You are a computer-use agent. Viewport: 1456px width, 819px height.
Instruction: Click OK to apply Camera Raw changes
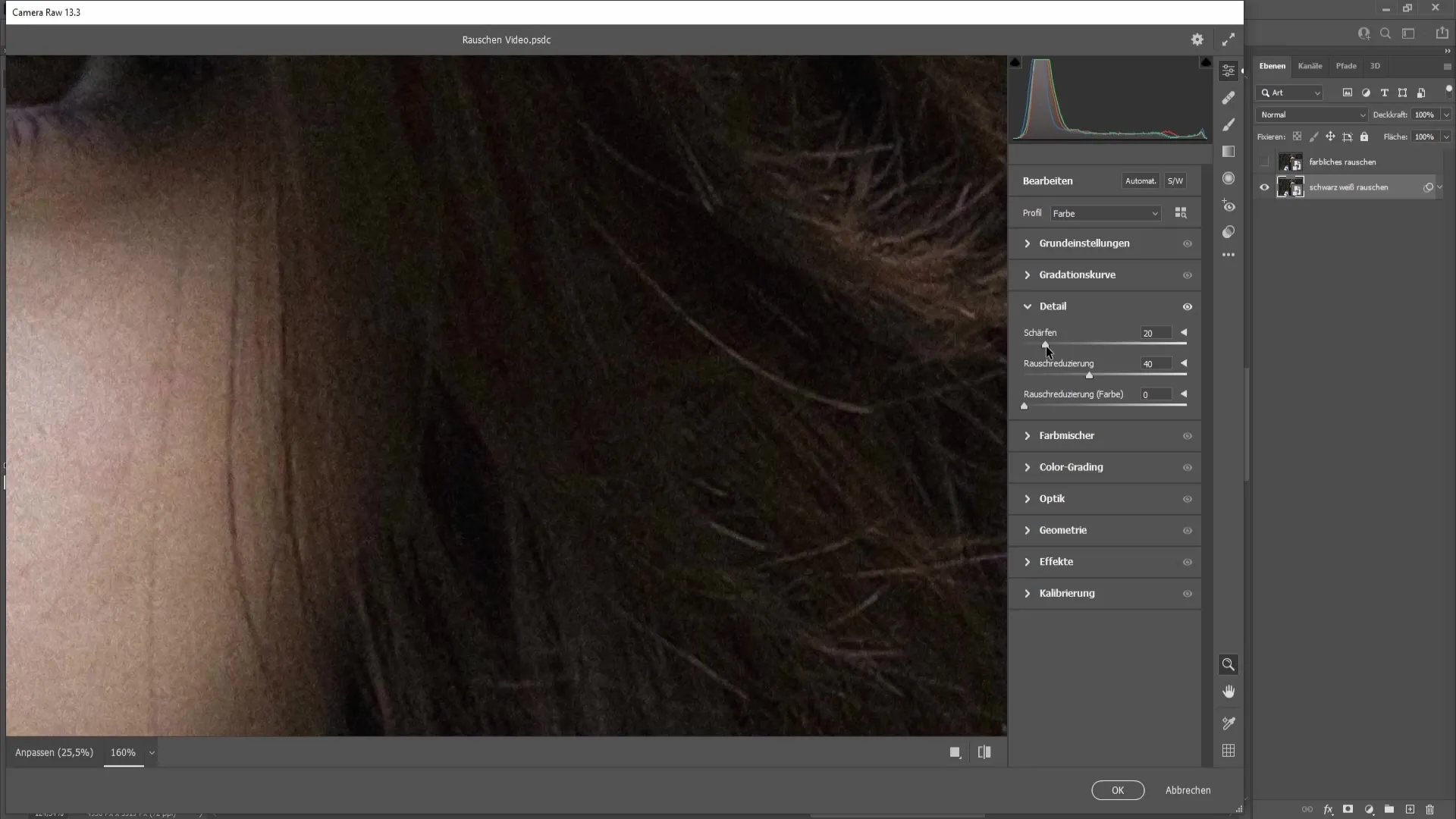[1118, 790]
